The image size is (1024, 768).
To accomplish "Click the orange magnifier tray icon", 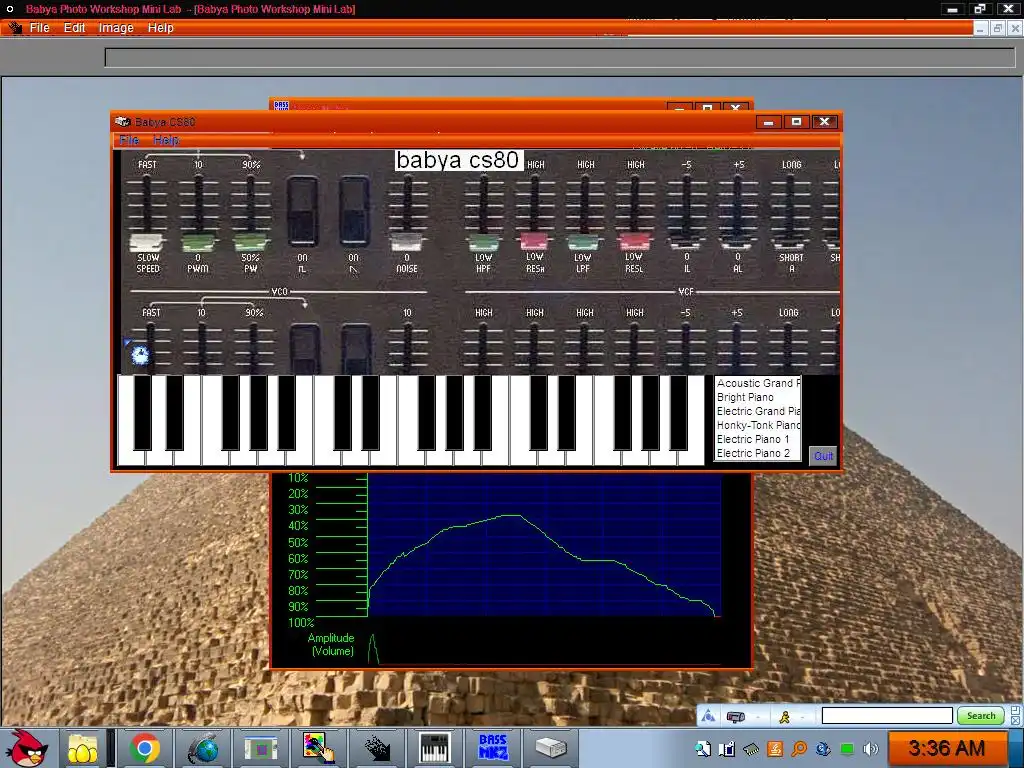I will click(x=799, y=749).
